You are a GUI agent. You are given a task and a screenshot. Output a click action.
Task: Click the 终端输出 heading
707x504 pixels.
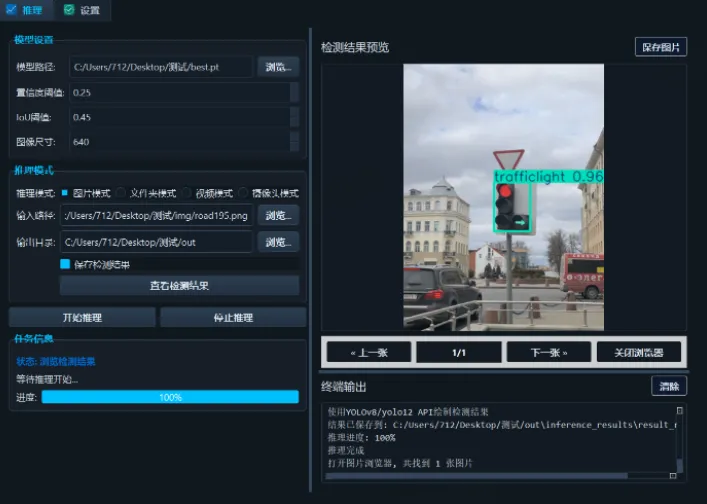[x=344, y=386]
